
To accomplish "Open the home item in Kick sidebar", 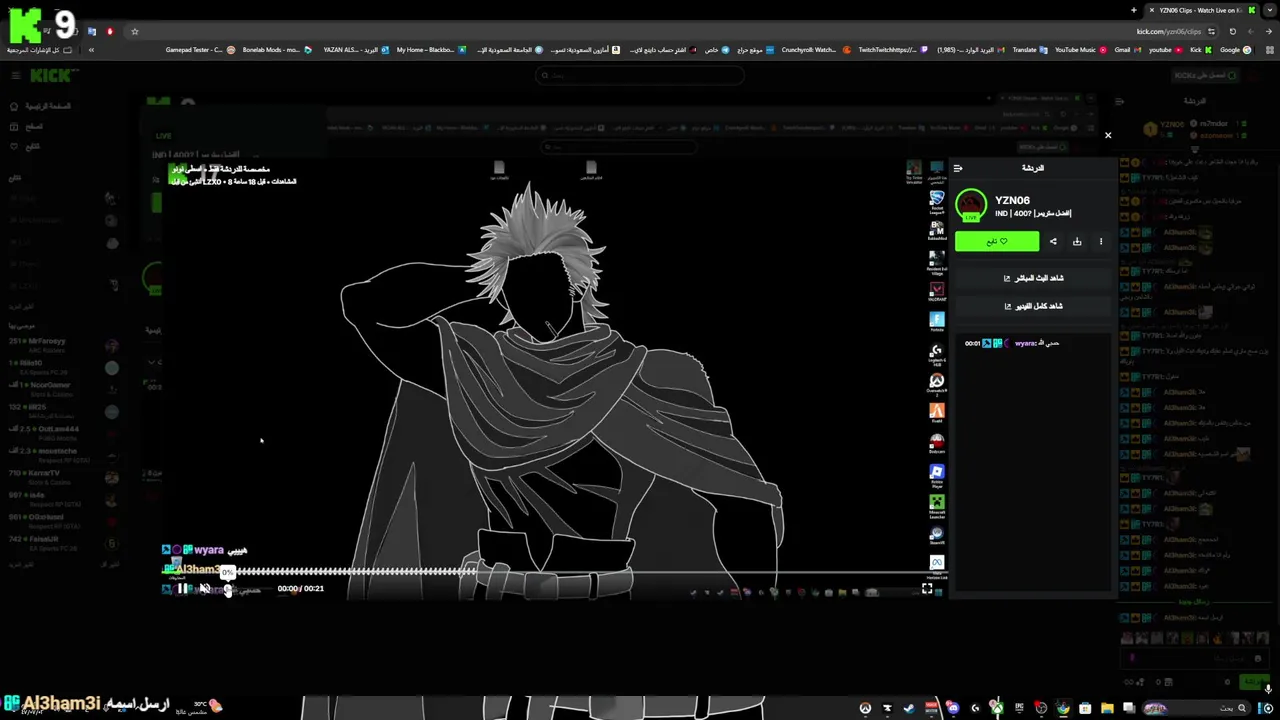I will (x=40, y=106).
